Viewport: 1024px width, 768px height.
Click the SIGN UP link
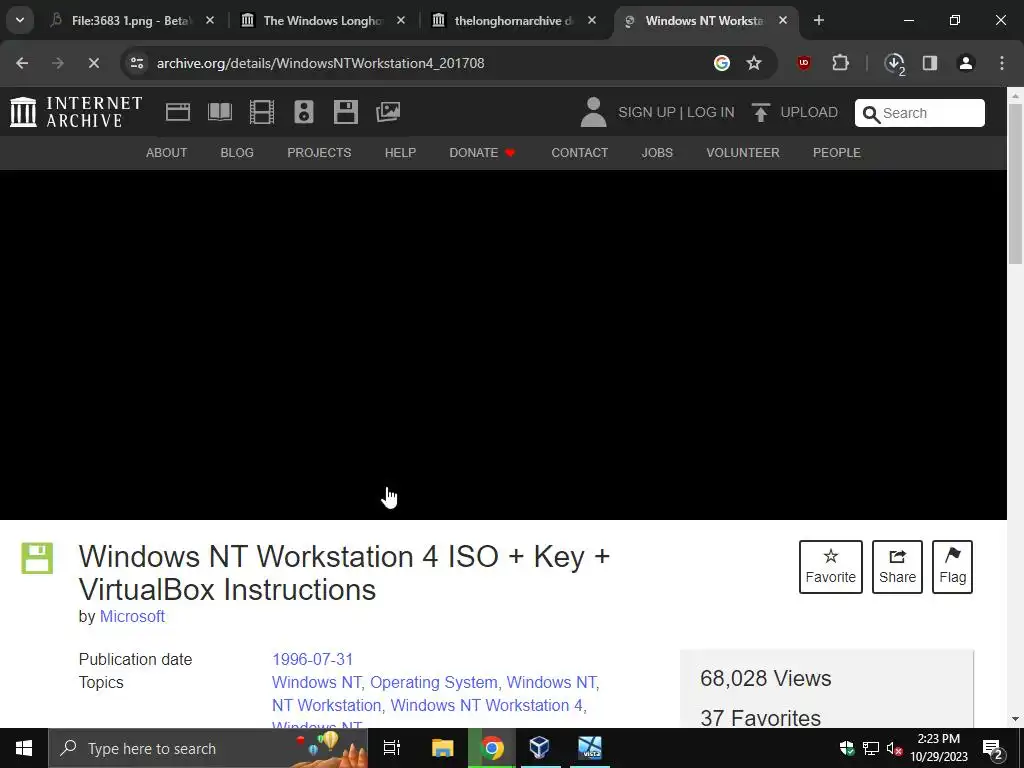point(647,112)
